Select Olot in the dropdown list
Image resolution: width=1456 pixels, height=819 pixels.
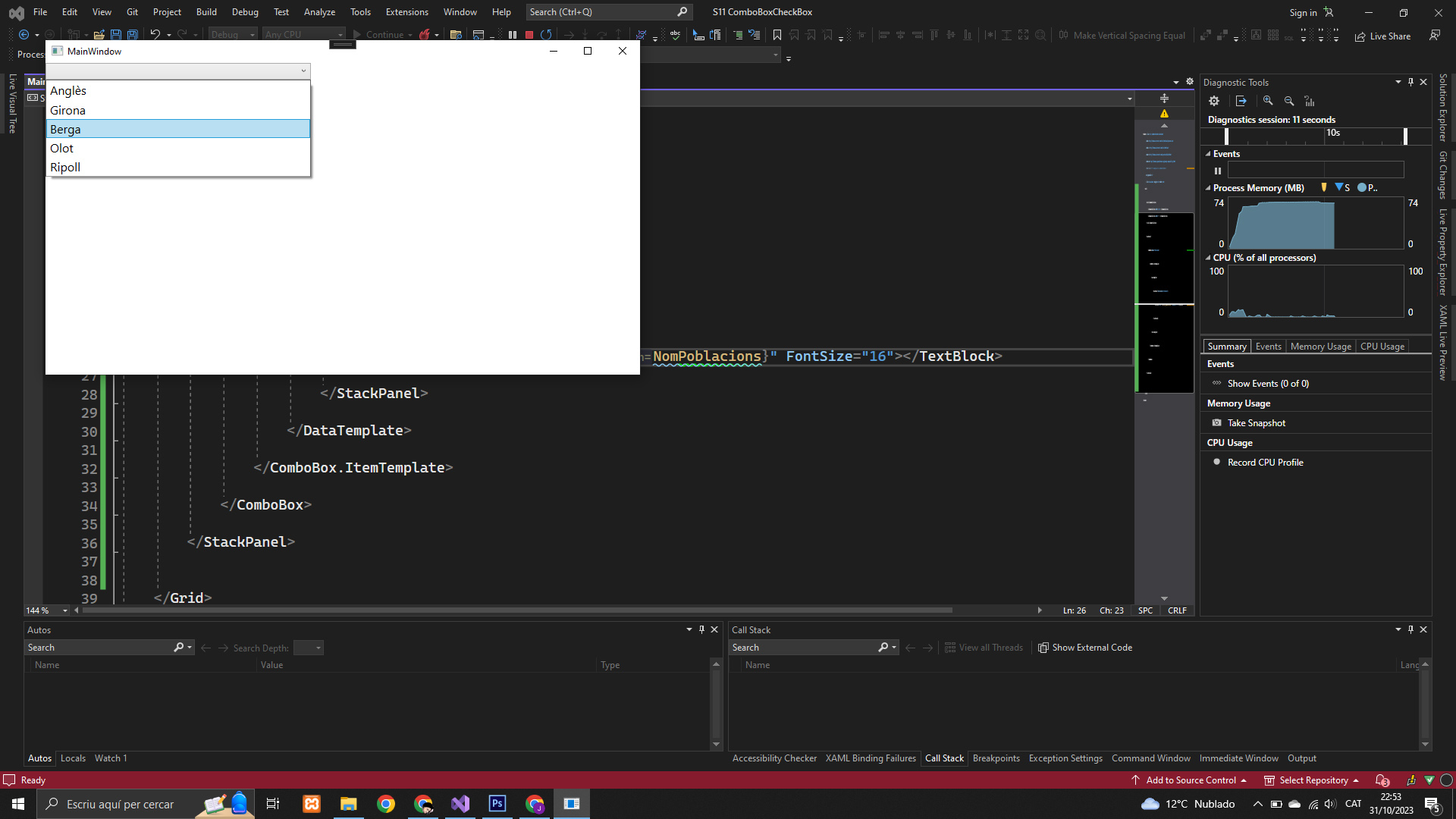62,149
